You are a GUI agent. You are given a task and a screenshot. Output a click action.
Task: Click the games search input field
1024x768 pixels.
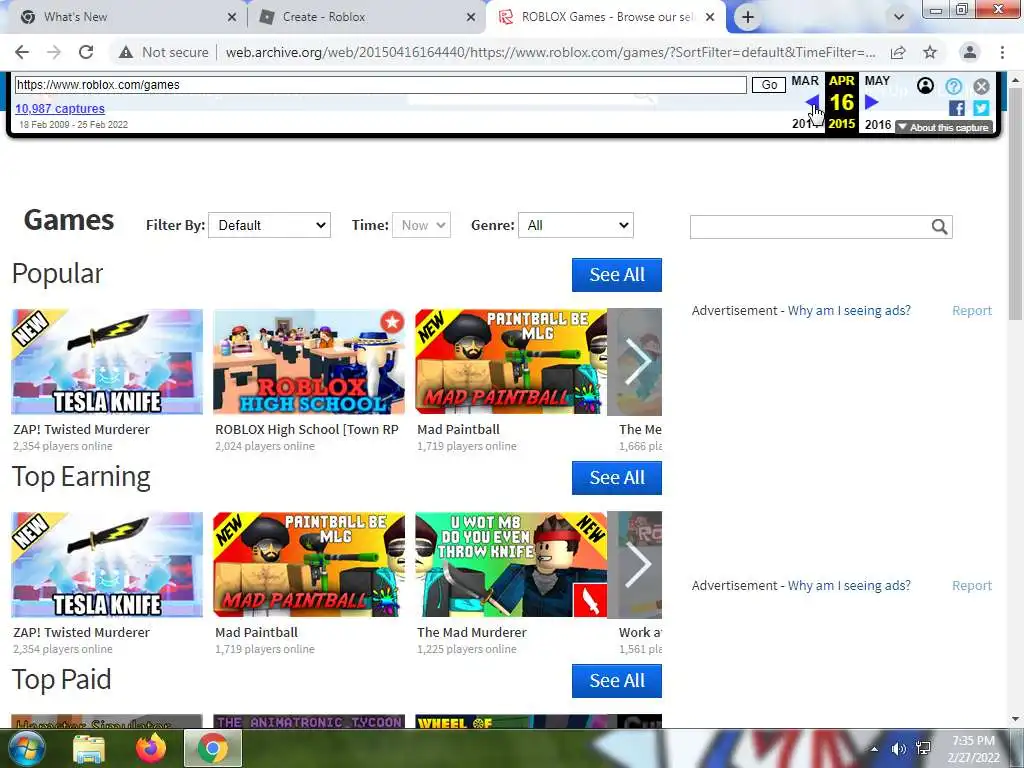(810, 227)
